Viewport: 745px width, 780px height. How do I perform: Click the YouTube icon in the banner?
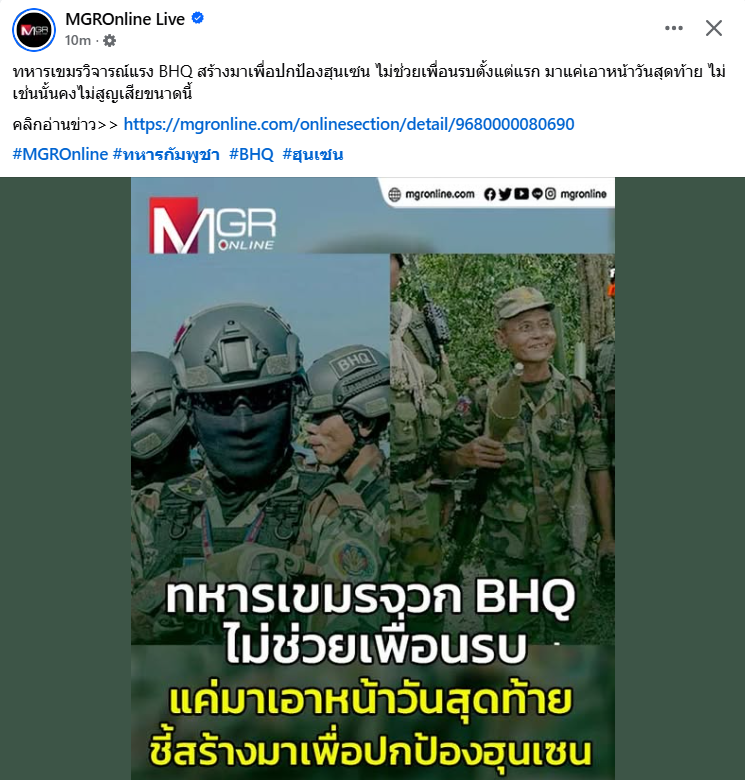pos(521,194)
